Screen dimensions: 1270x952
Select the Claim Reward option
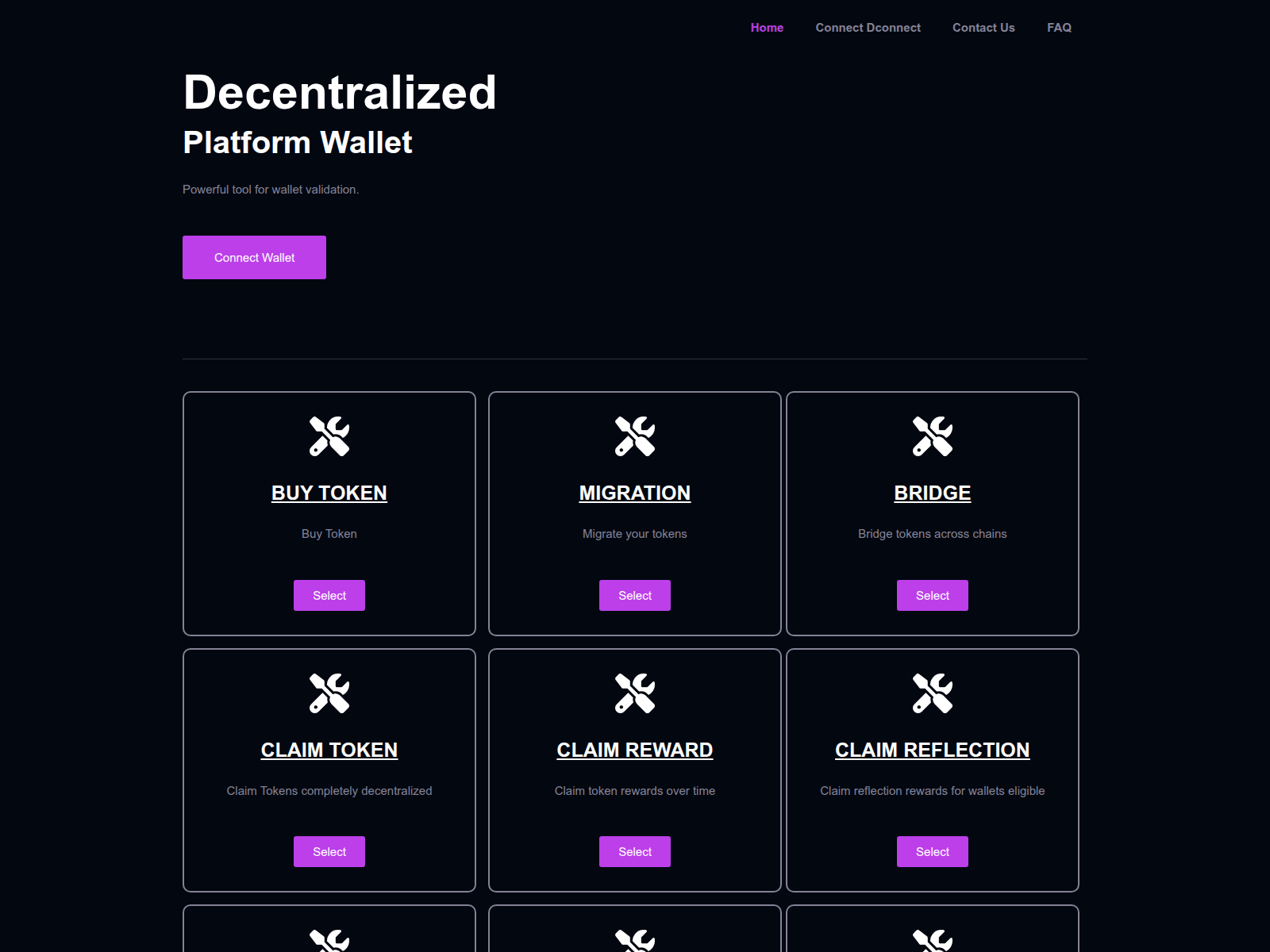(x=635, y=851)
